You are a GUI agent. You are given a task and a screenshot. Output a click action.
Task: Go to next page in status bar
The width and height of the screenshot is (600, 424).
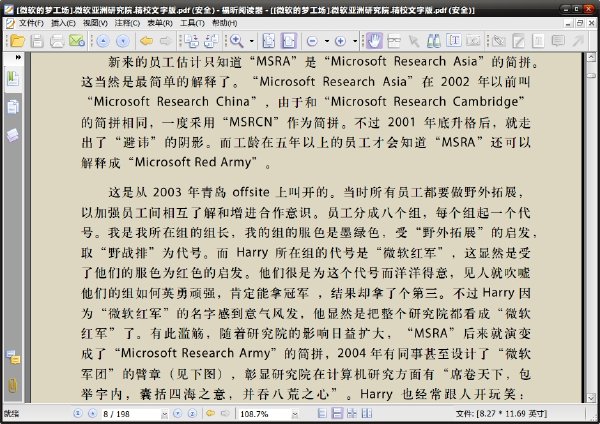[177, 413]
